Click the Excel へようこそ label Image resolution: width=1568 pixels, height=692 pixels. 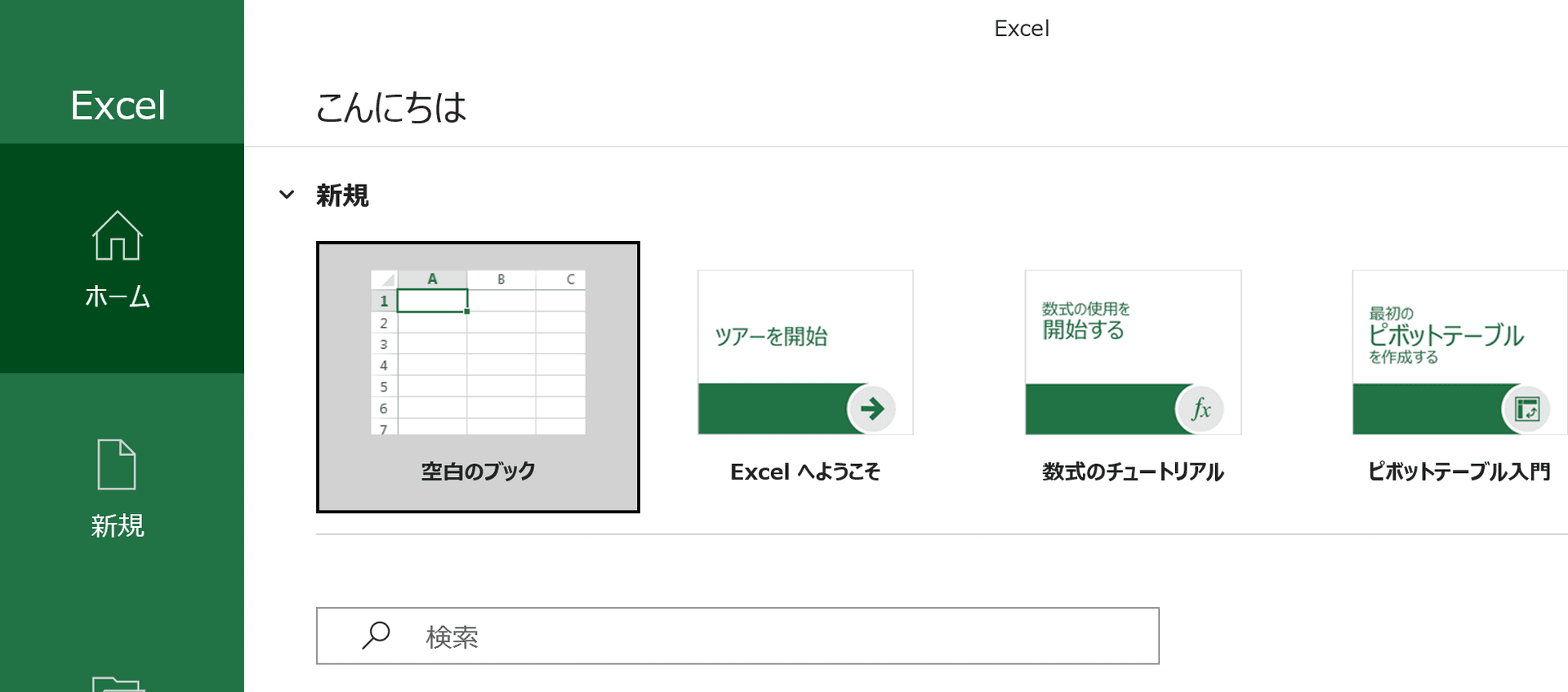[x=805, y=471]
